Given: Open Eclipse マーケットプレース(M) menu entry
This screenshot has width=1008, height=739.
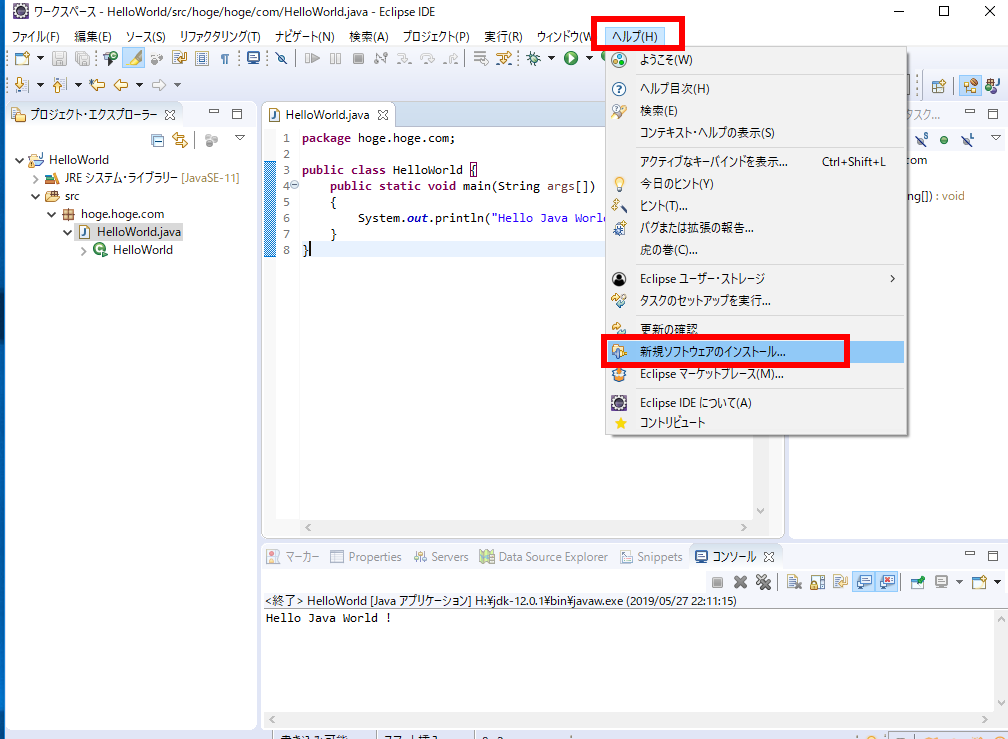Looking at the screenshot, I should 756,374.
